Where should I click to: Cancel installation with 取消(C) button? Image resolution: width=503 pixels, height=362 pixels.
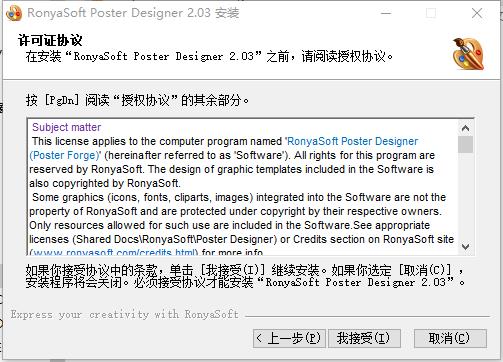coord(450,338)
